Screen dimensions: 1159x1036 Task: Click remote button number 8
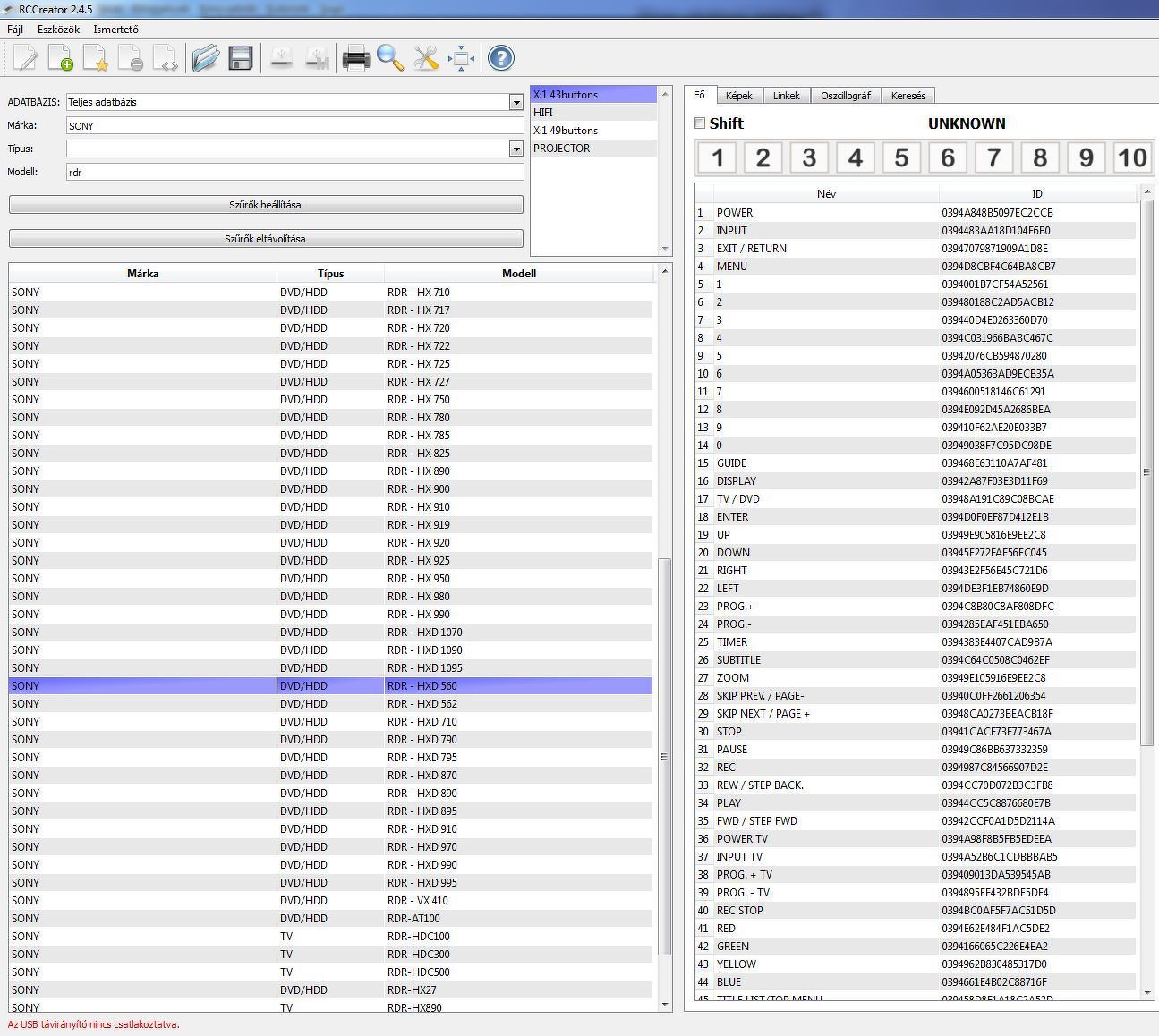click(x=1040, y=158)
